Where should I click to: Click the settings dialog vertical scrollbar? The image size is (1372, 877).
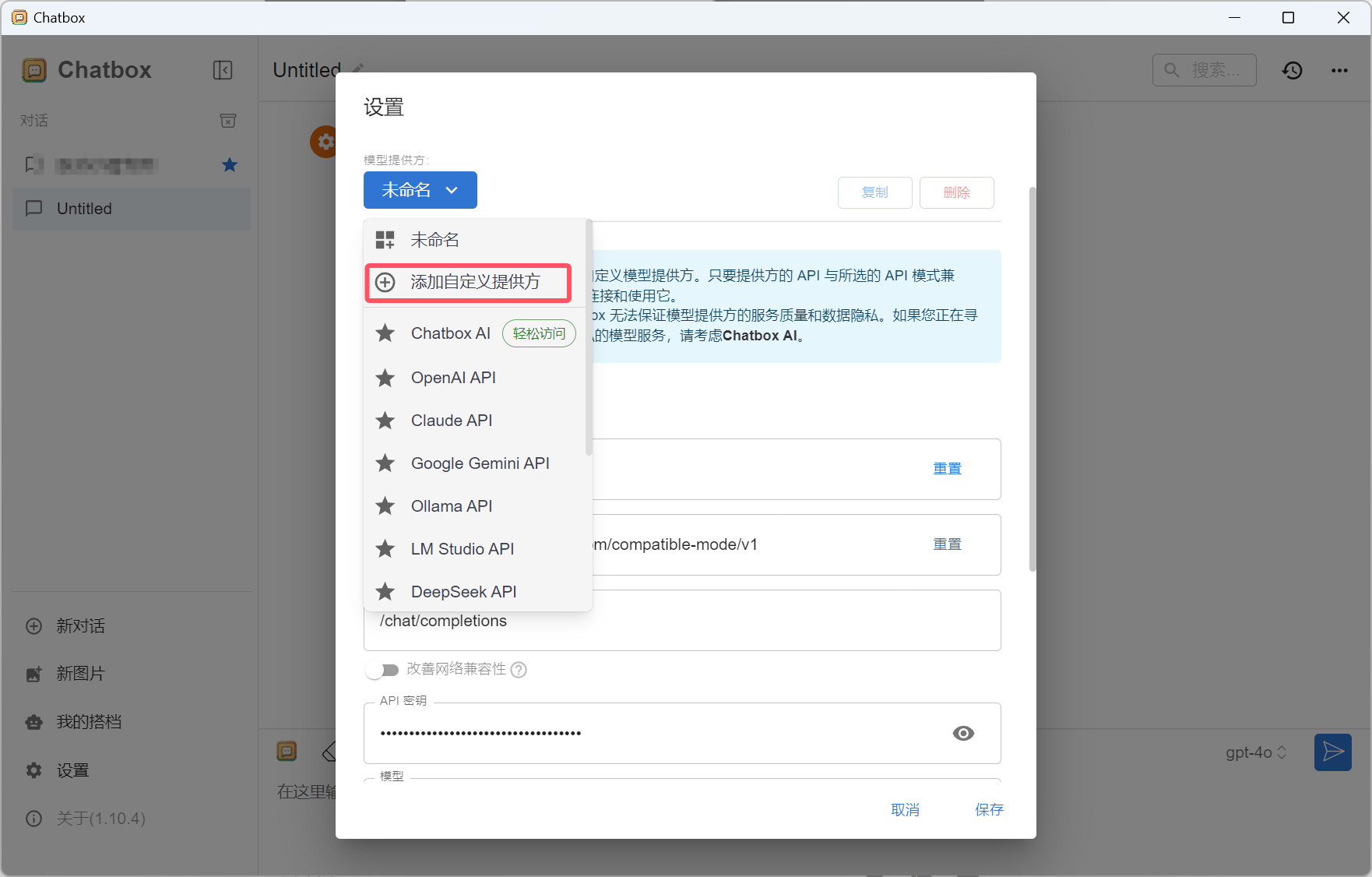[1033, 379]
